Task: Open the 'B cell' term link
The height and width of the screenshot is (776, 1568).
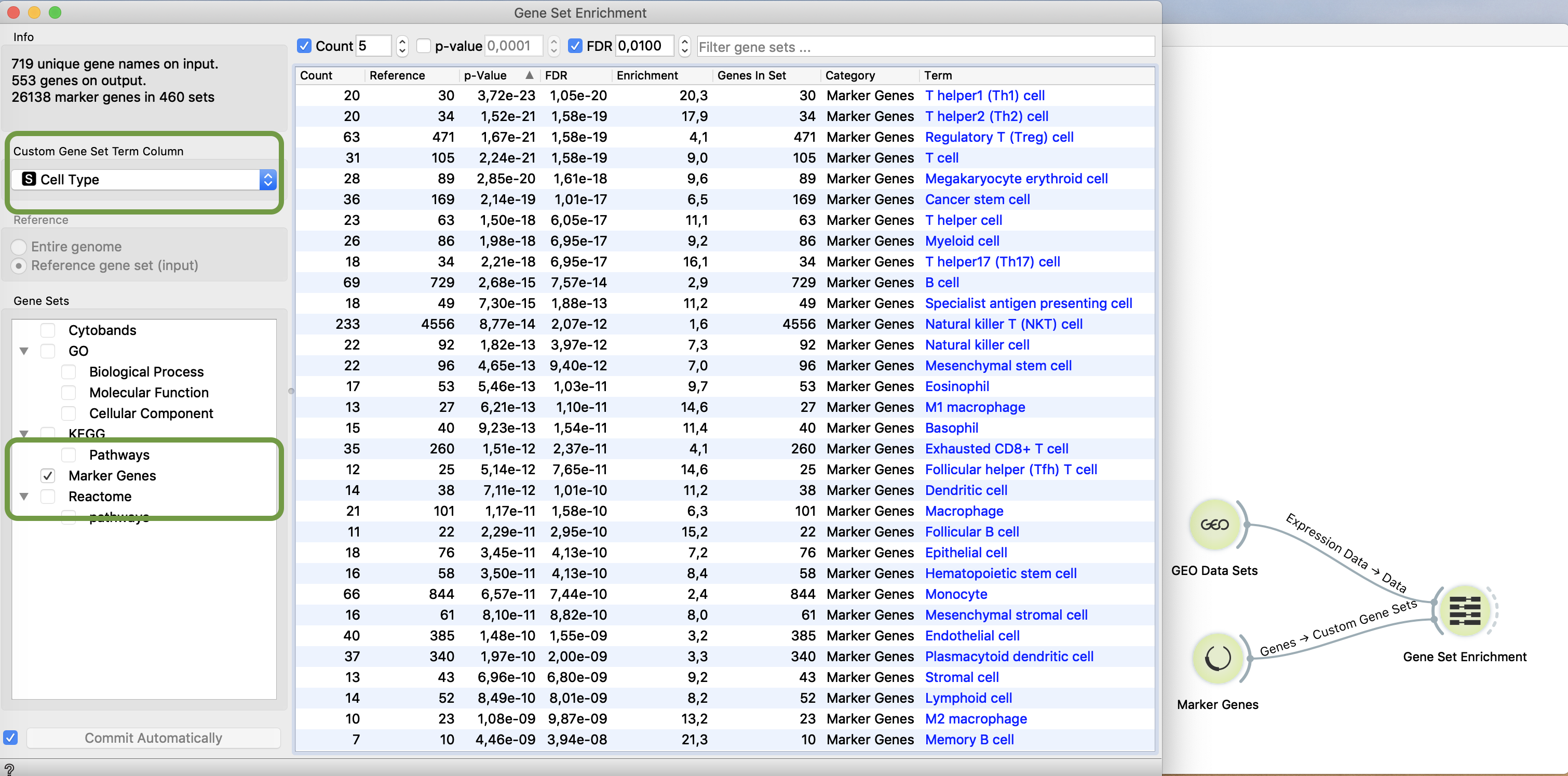Action: point(942,282)
